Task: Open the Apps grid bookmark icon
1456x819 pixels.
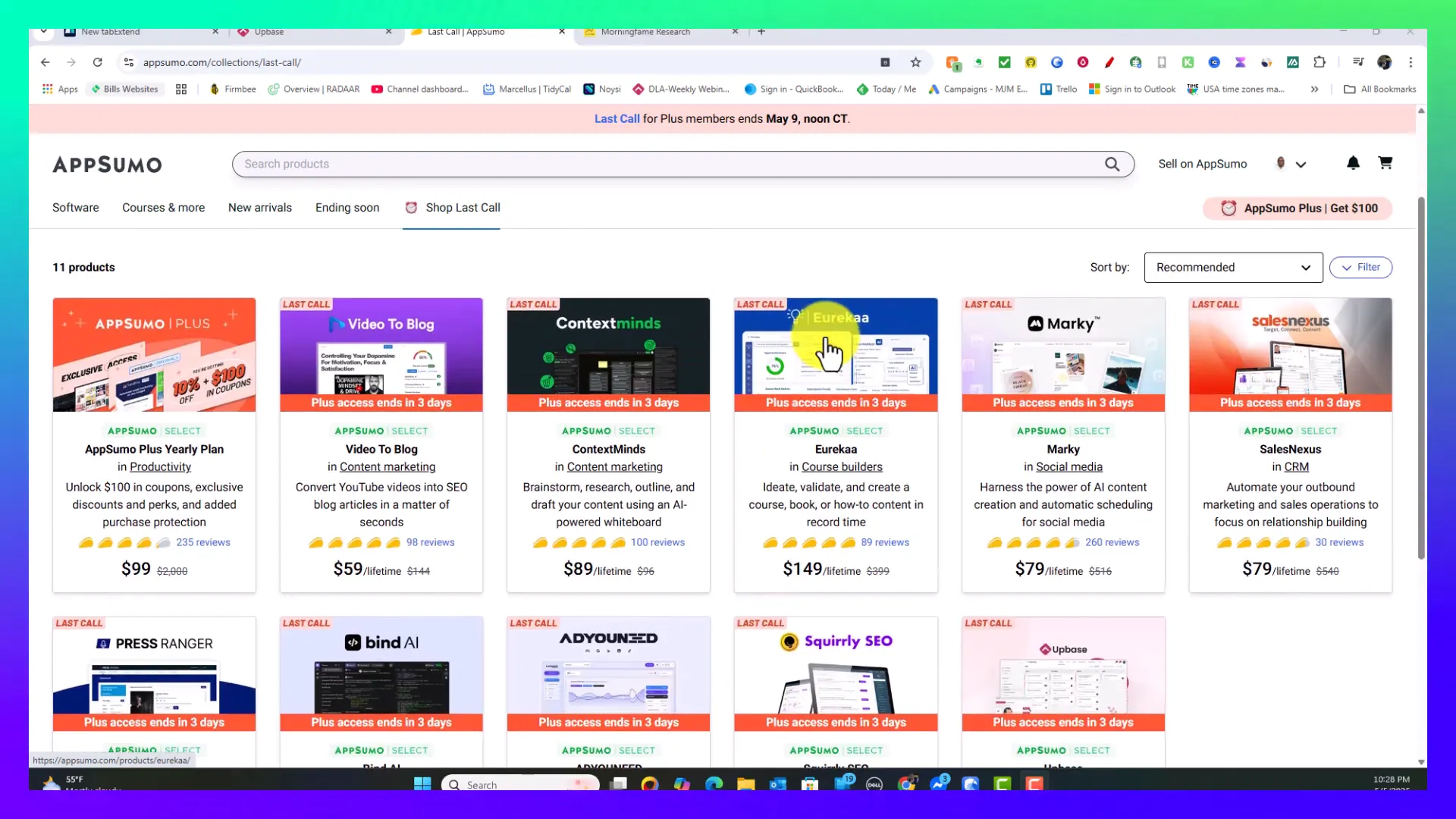Action: (60, 89)
